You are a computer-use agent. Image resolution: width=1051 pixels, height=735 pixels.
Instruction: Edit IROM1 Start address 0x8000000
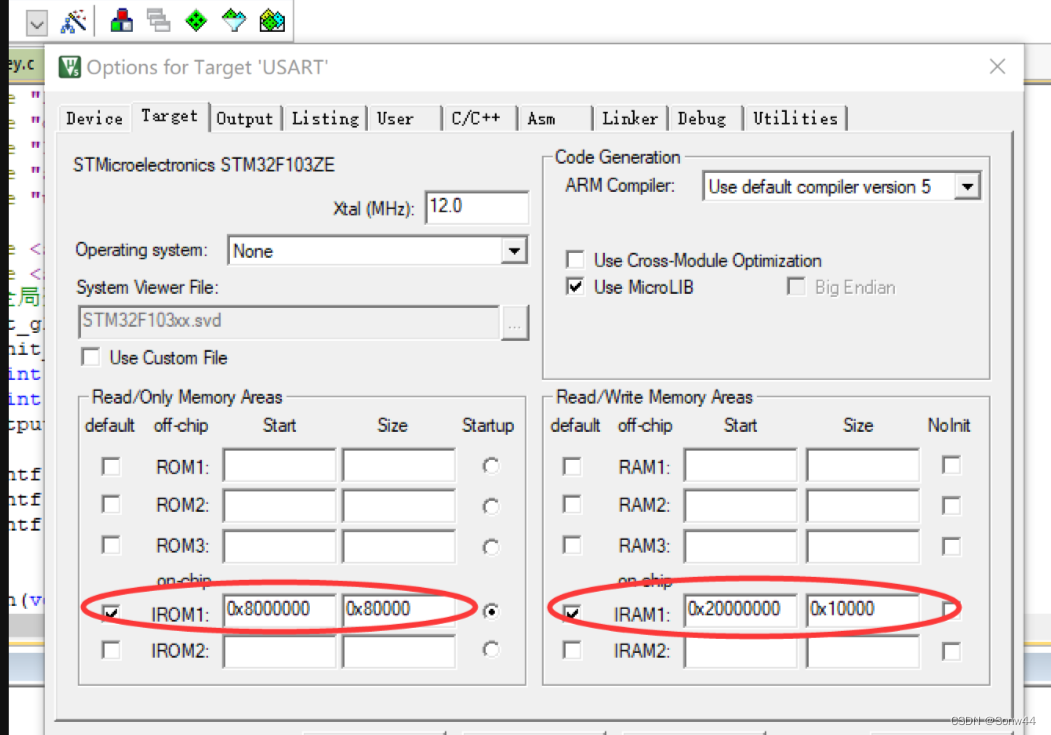tap(280, 610)
